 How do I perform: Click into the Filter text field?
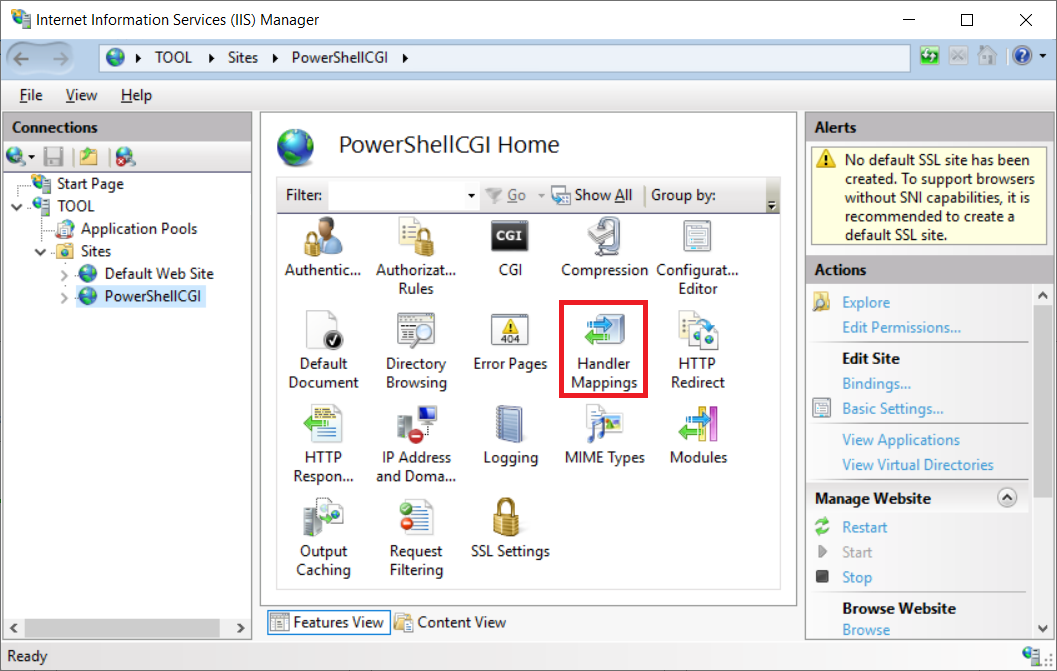396,196
